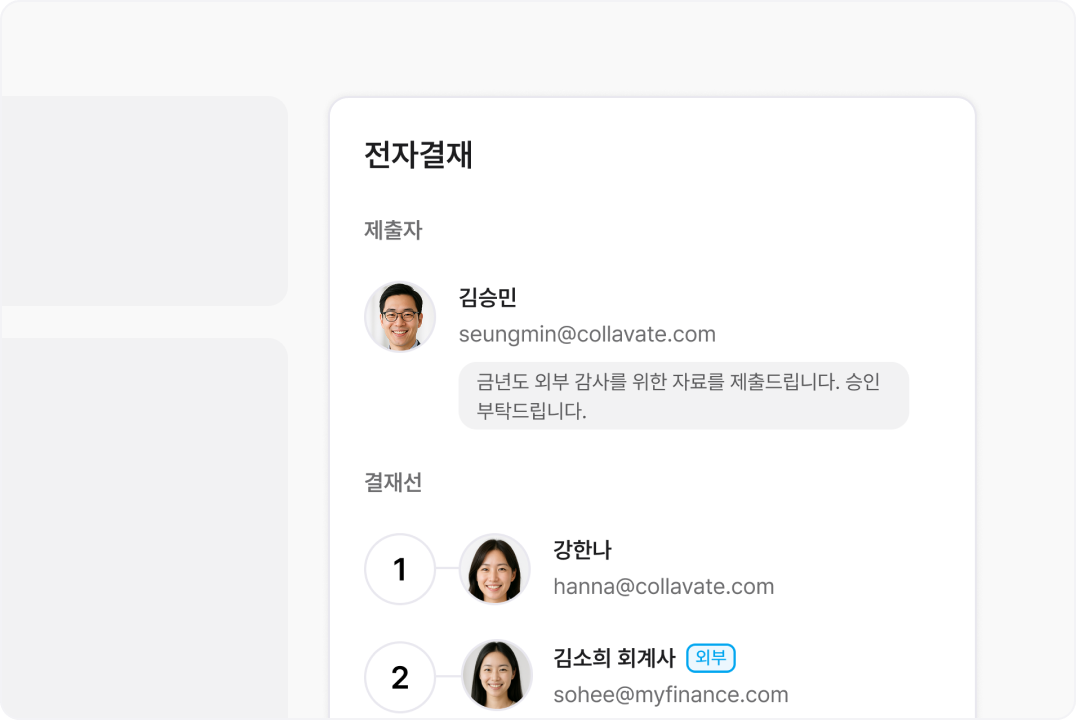This screenshot has height=721, width=1076.
Task: Click the approver name 강한나
Action: (582, 549)
